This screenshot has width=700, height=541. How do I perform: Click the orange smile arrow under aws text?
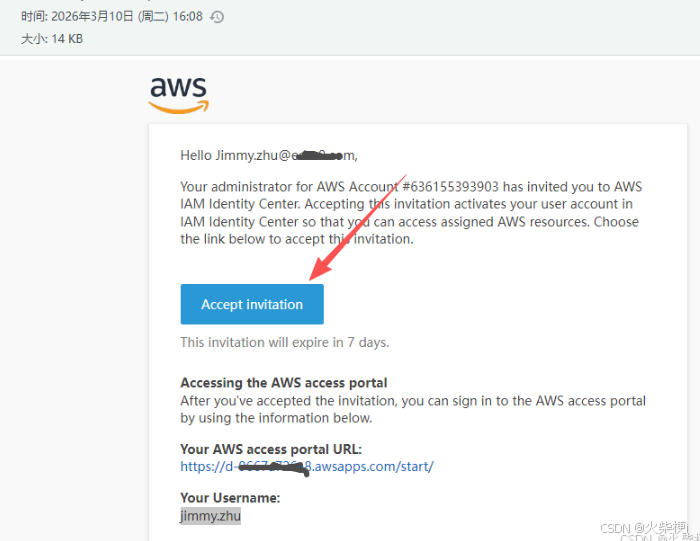point(179,107)
